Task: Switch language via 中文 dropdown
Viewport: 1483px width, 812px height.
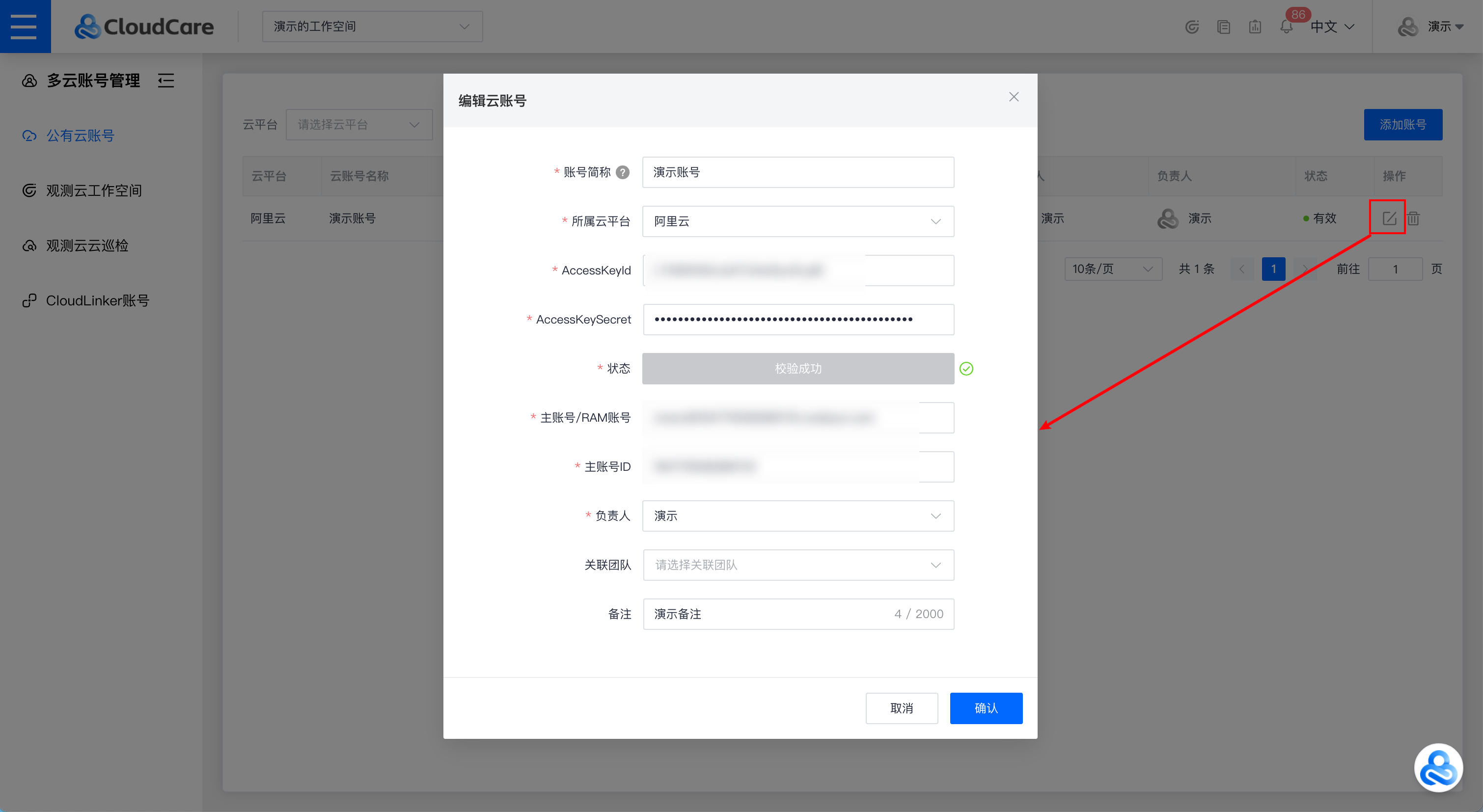Action: point(1332,27)
